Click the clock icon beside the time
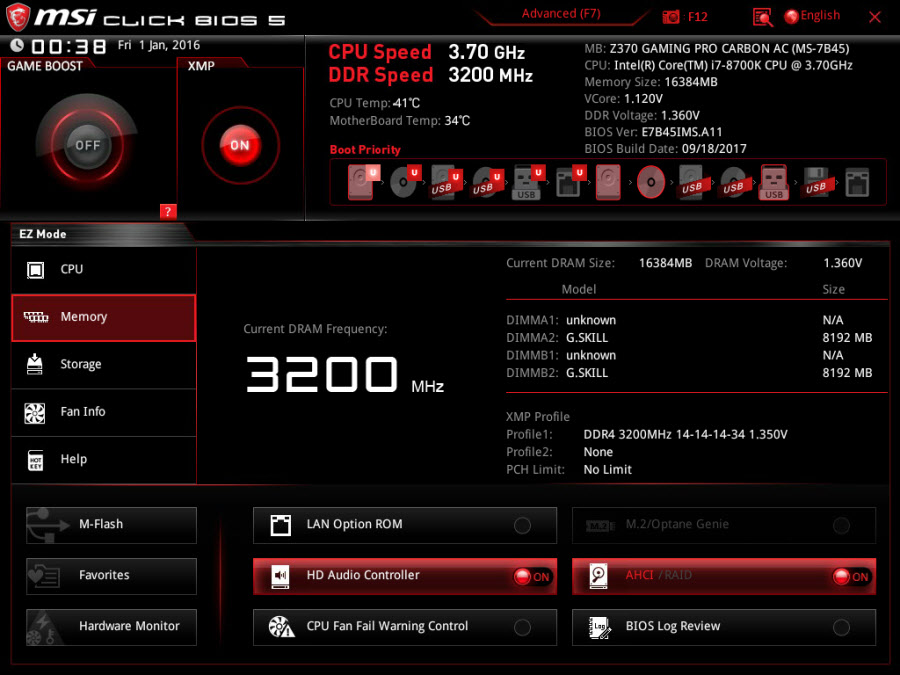This screenshot has width=900, height=675. [17, 46]
